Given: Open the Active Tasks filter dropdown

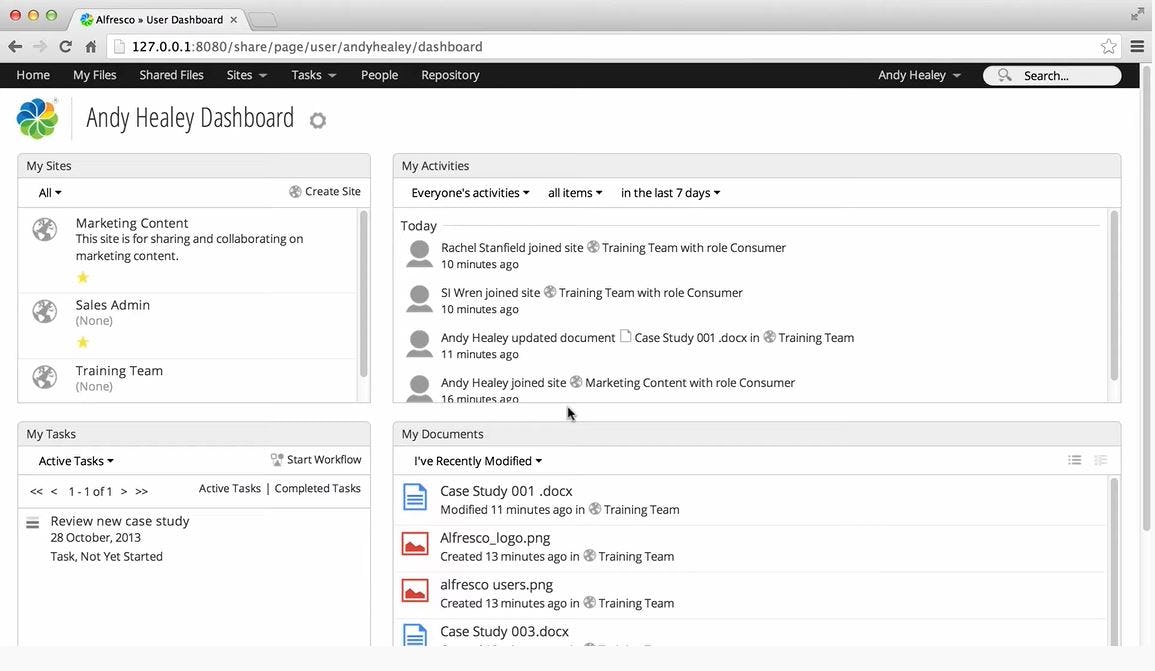Looking at the screenshot, I should pyautogui.click(x=76, y=461).
